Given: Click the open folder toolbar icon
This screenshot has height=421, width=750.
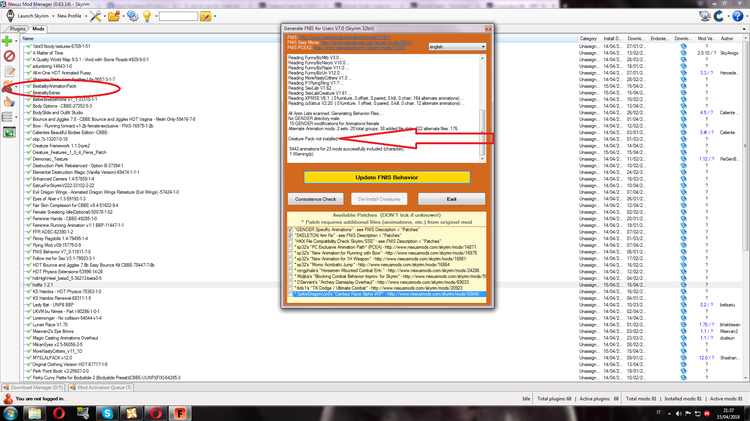Looking at the screenshot, I should click(113, 16).
